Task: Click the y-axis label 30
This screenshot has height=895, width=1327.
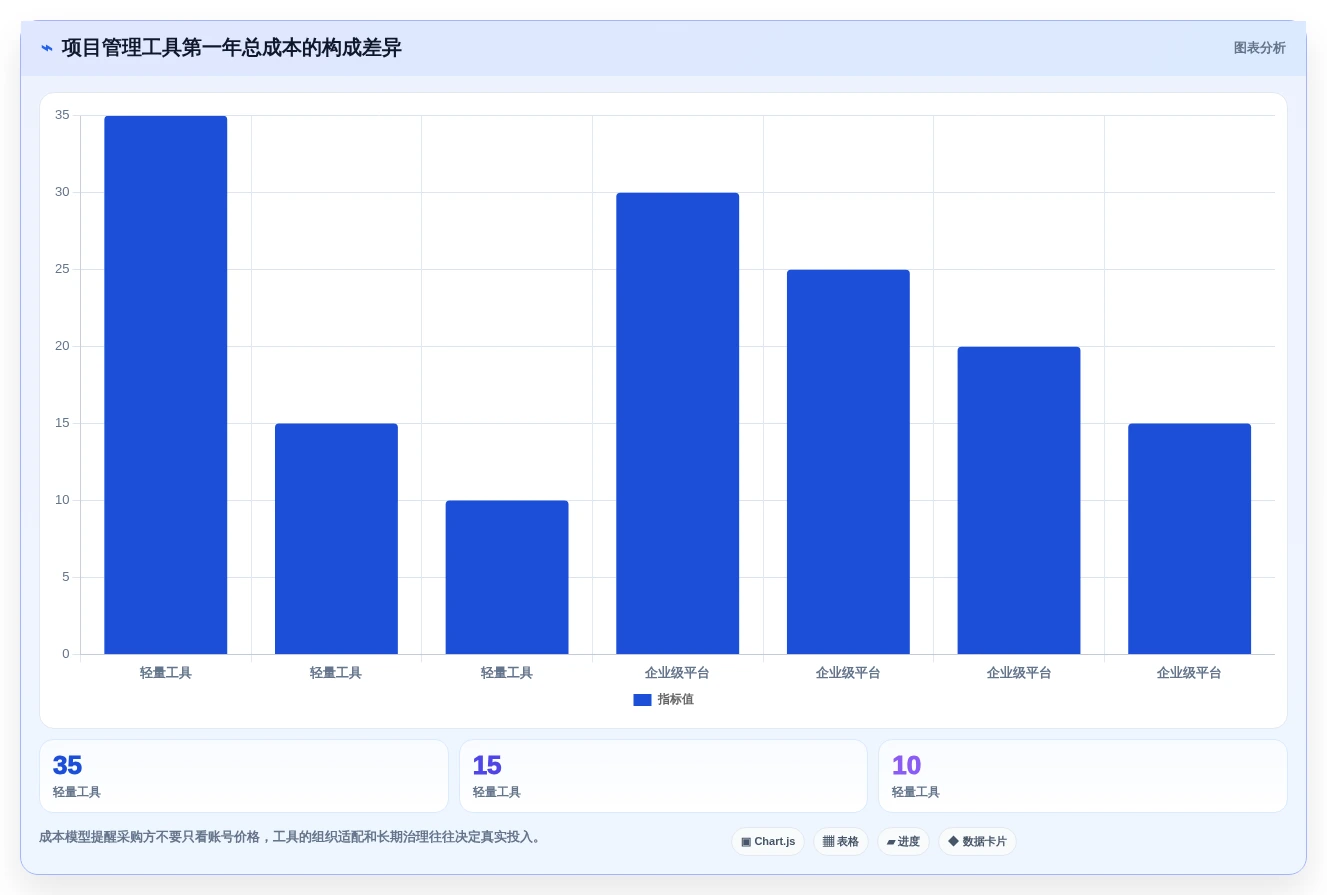Action: (x=62, y=192)
